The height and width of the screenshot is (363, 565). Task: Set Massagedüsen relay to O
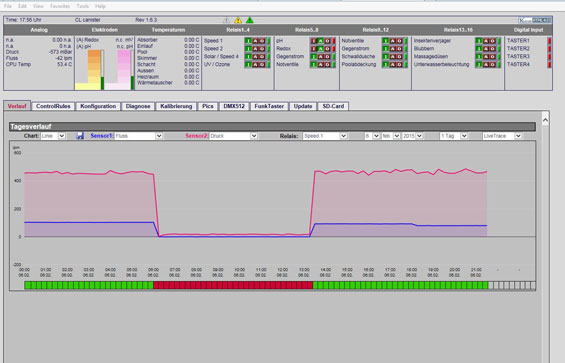pos(492,57)
